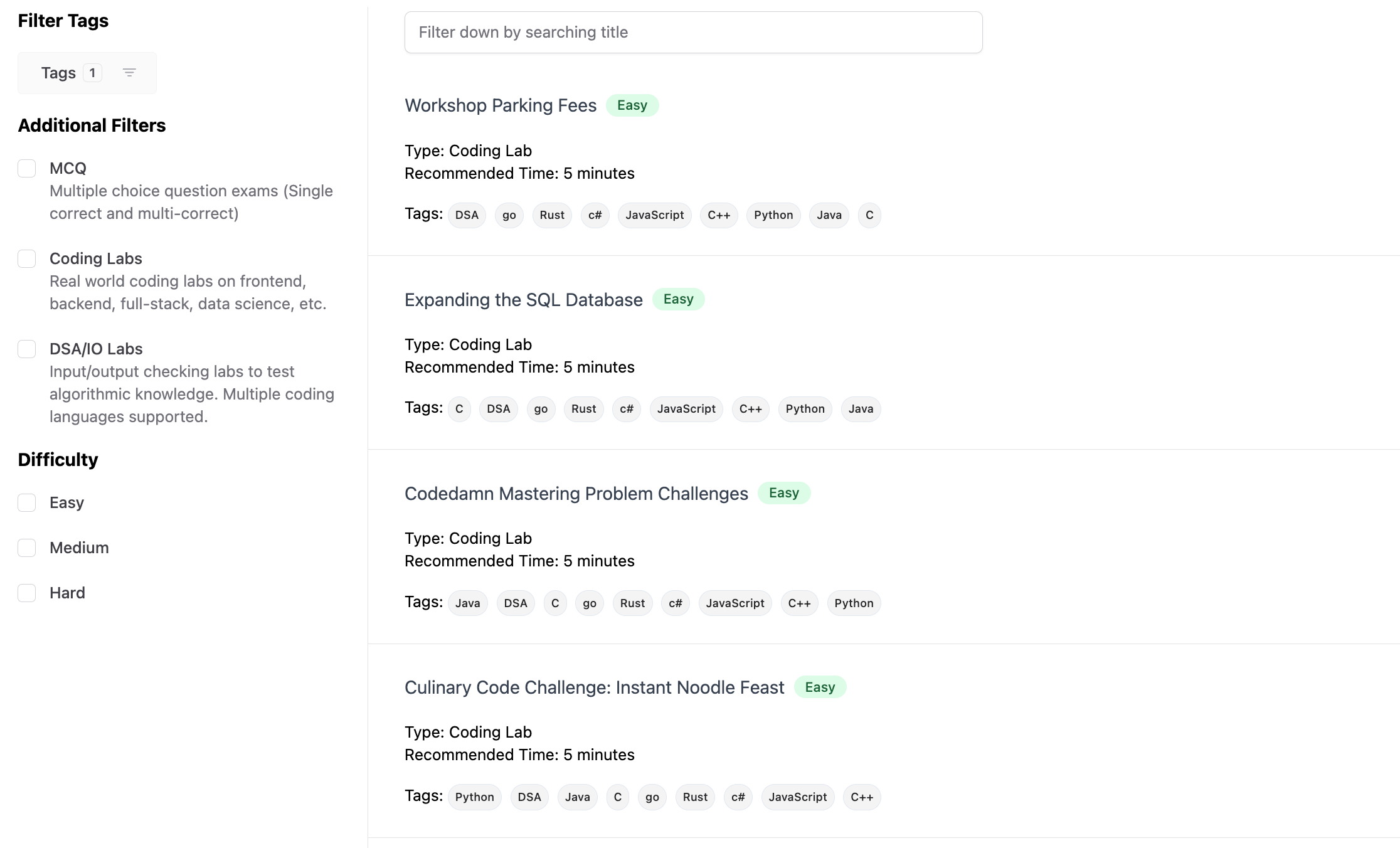Expand the Hard difficulty filter
Screen dimensions: 1400x848
(x=28, y=592)
